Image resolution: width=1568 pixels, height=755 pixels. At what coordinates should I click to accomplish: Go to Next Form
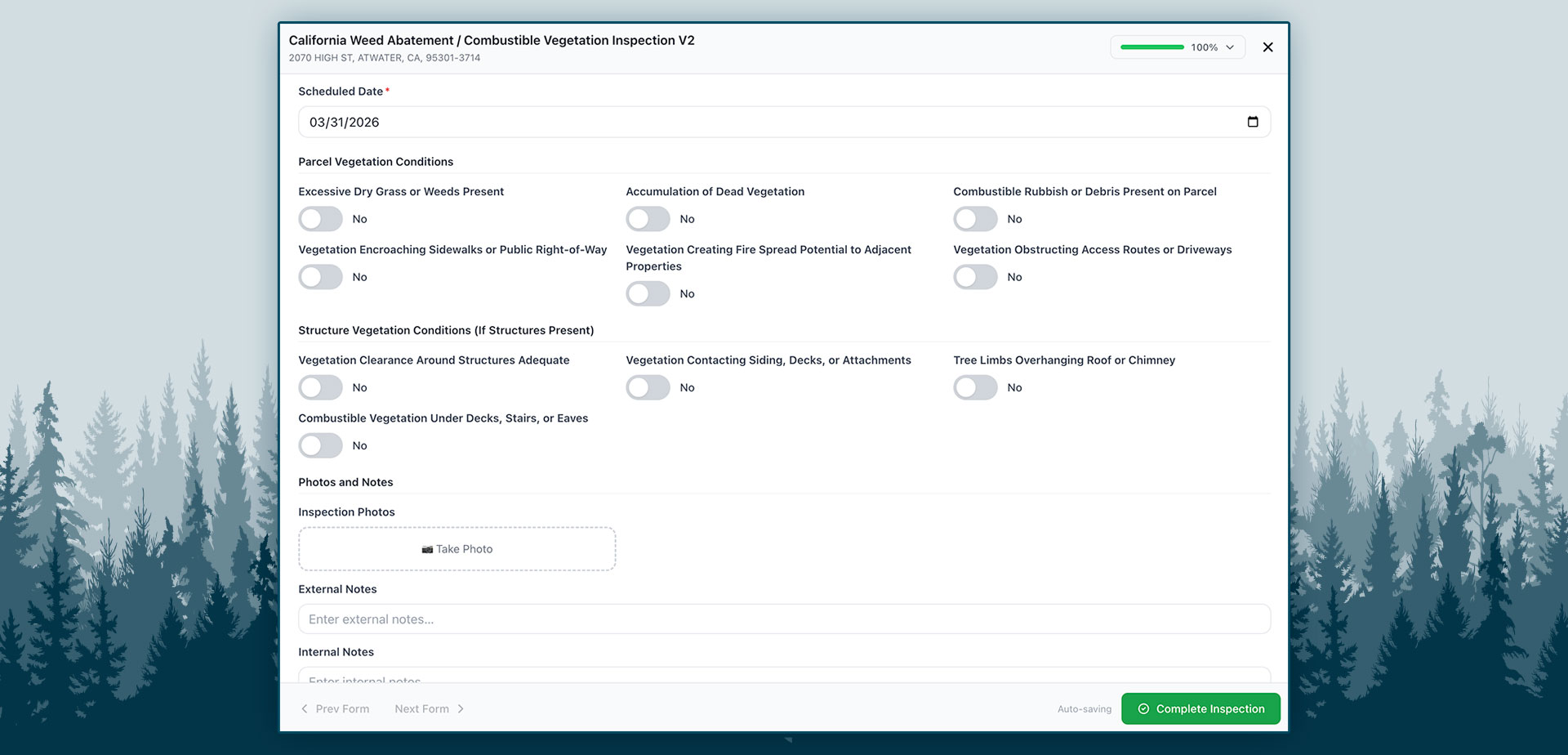(x=430, y=709)
